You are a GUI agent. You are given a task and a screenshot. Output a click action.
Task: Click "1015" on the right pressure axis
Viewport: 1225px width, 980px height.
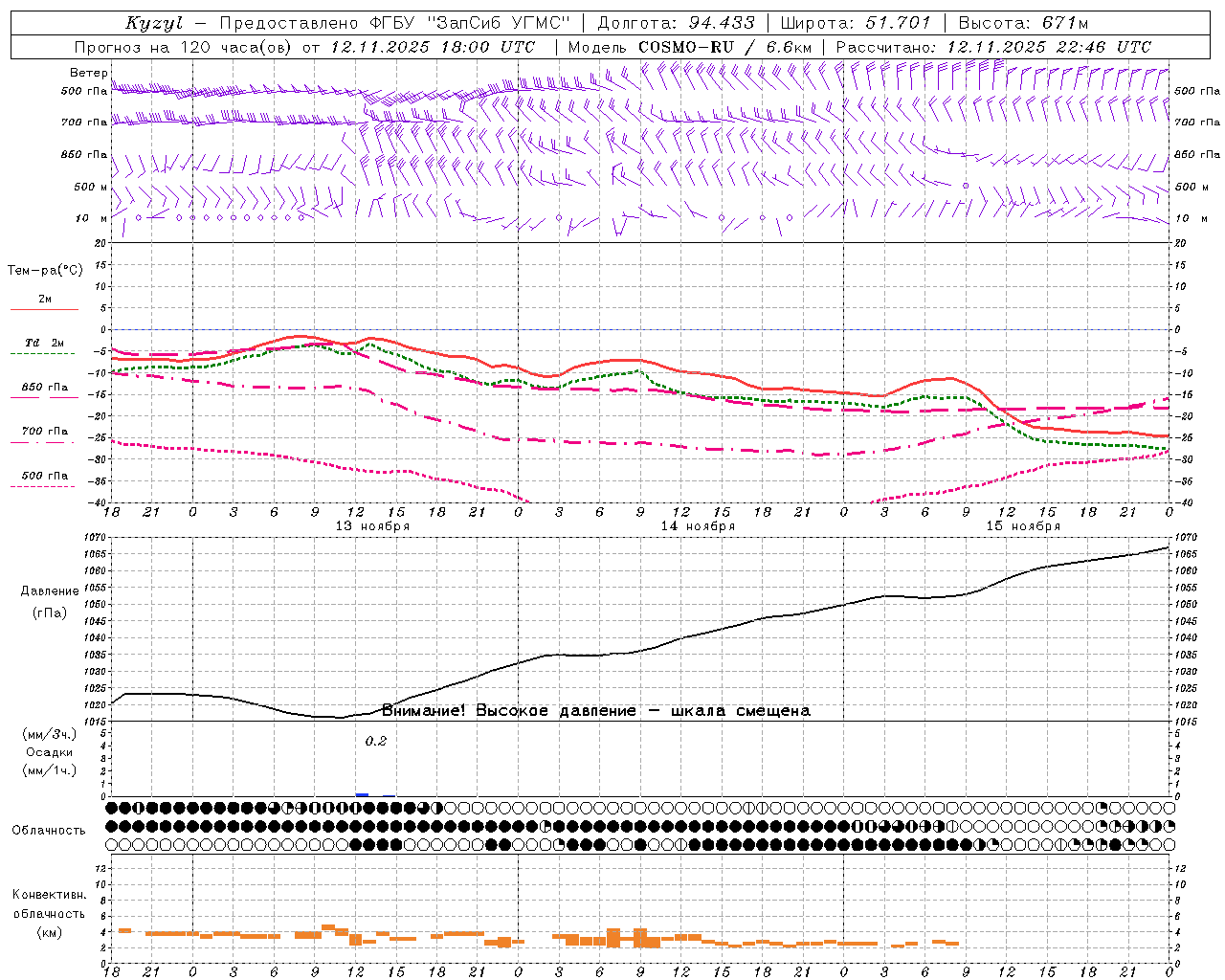point(1187,722)
